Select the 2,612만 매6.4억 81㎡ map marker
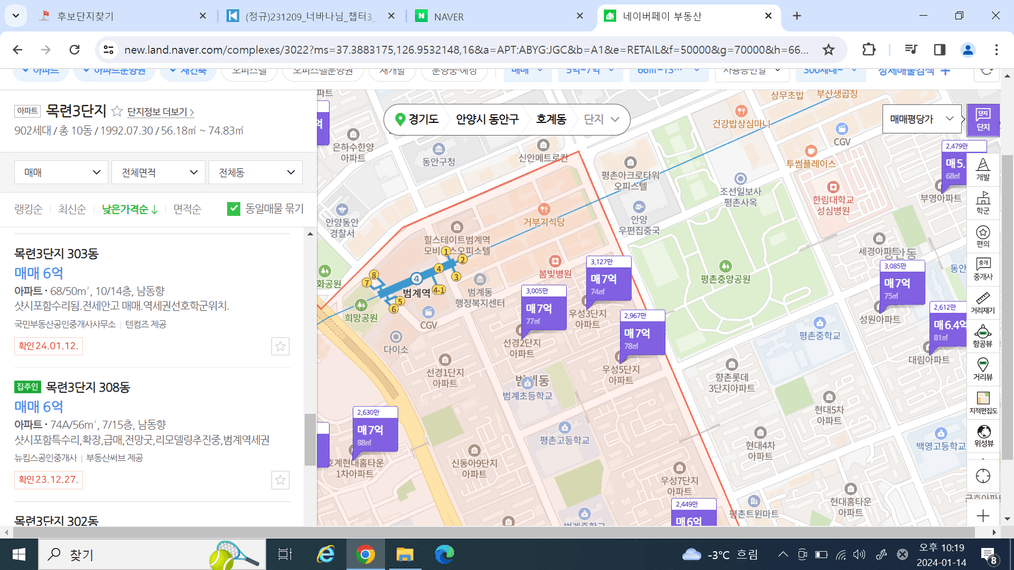 [948, 324]
